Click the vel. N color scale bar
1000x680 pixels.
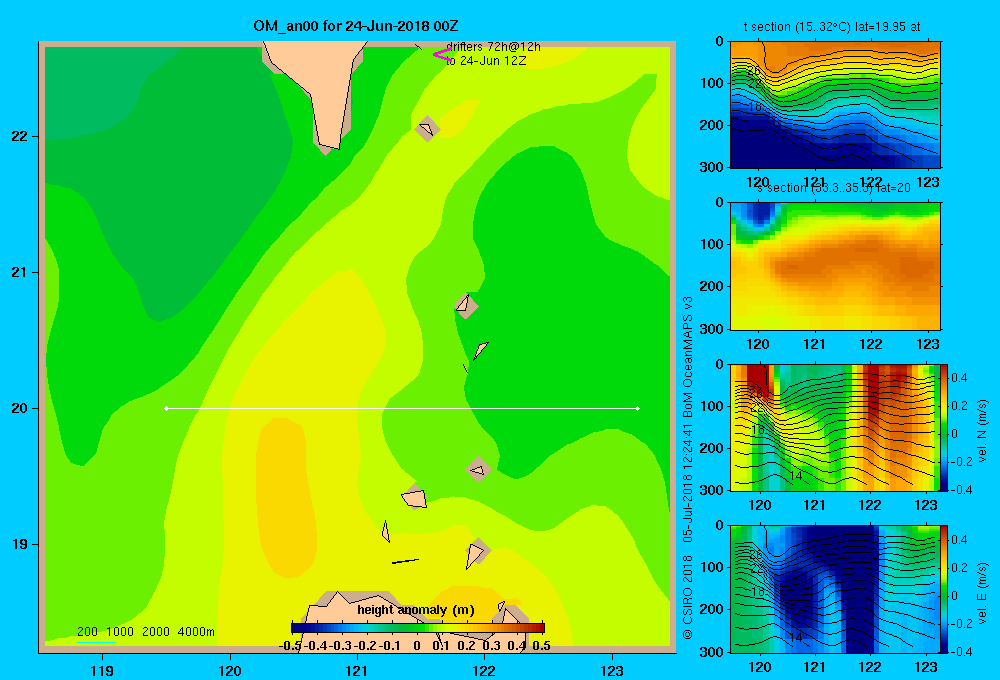click(945, 427)
